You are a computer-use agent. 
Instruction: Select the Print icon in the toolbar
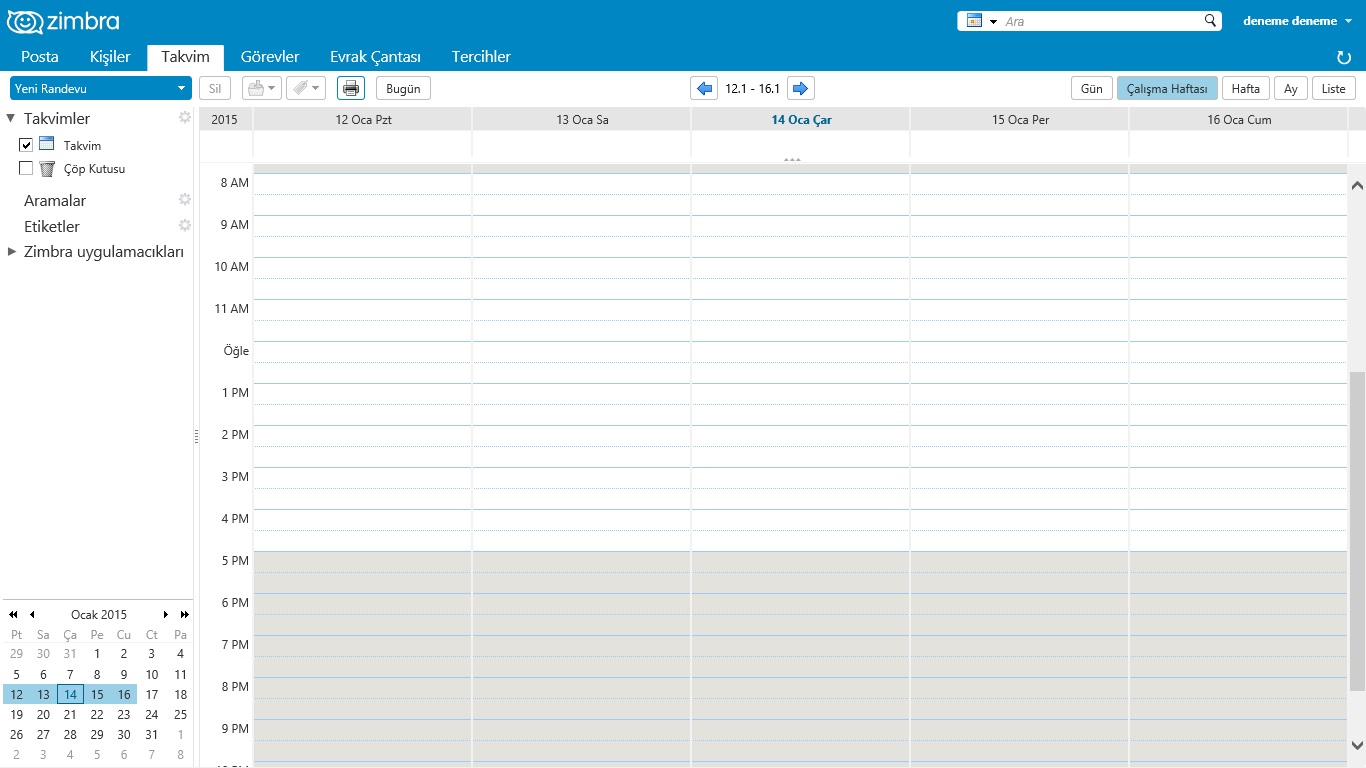pos(350,88)
